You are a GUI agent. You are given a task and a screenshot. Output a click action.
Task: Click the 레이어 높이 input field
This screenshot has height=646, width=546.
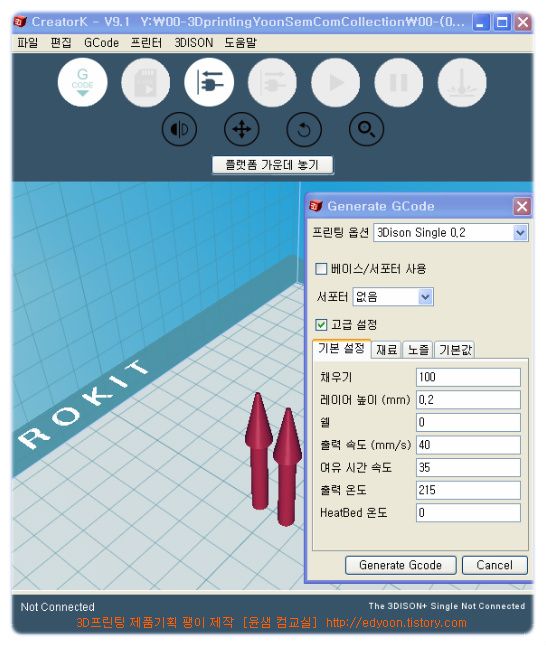pyautogui.click(x=468, y=400)
